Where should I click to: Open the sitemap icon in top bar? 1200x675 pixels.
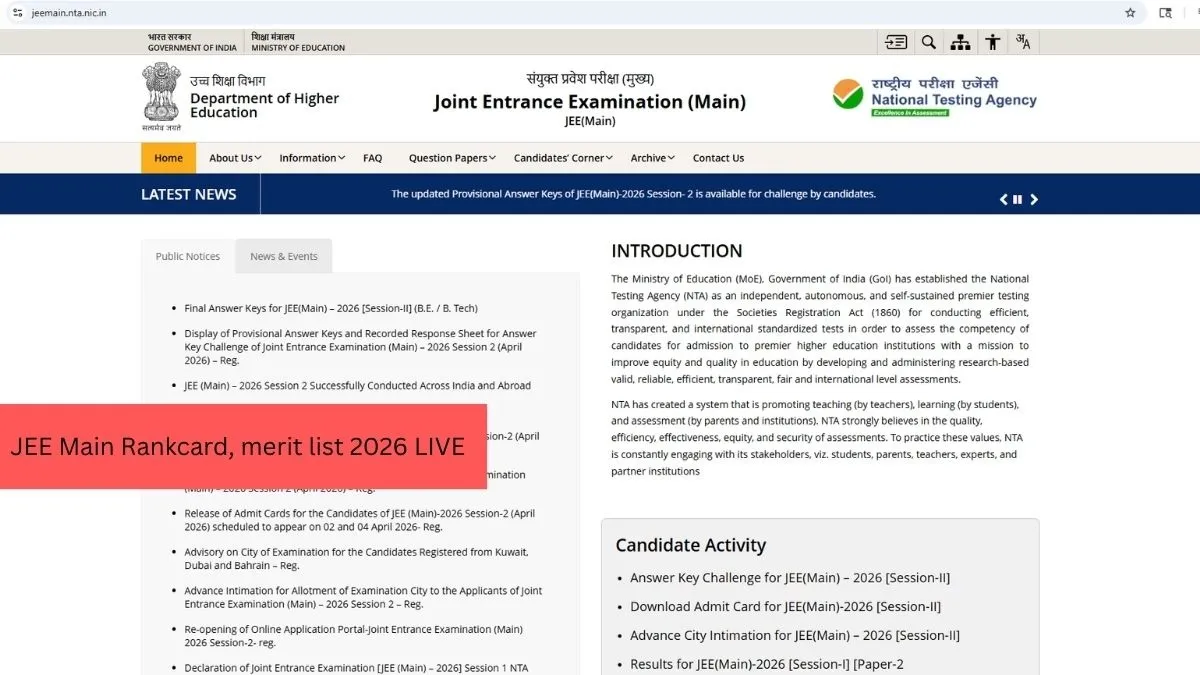coord(960,42)
